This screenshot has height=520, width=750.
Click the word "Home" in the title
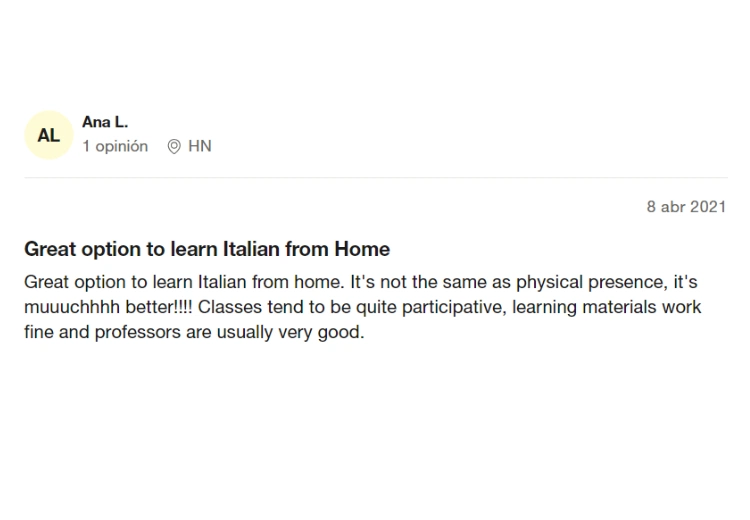tap(362, 249)
